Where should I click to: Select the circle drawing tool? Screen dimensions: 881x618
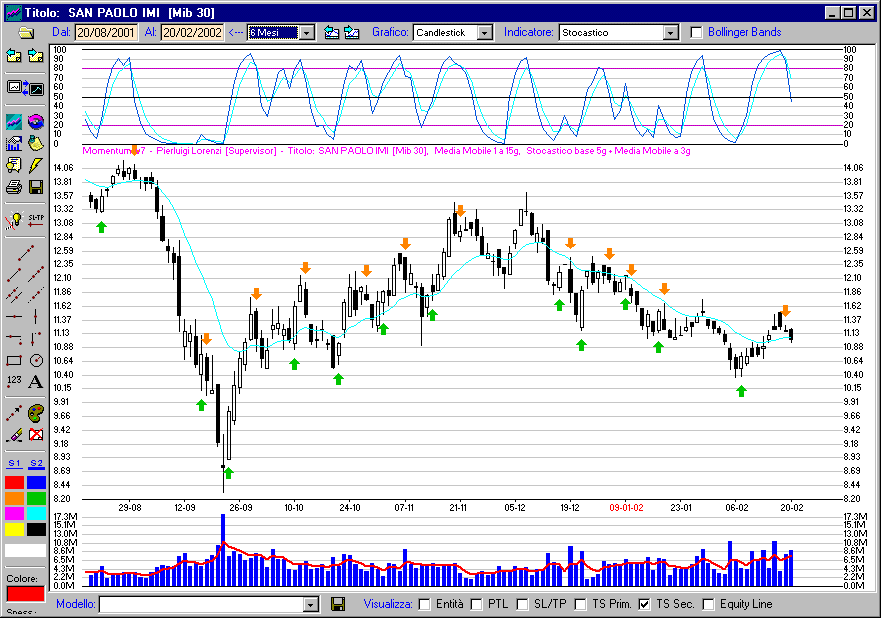36,360
